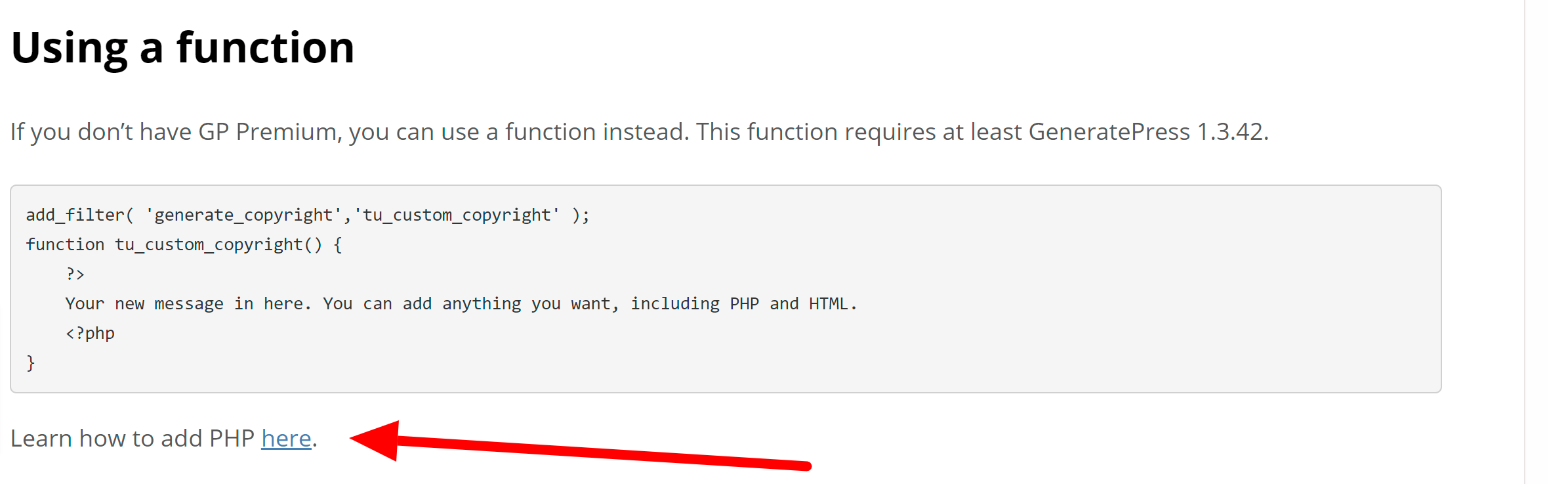
Task: Click the red arrowhead pointing at the link
Action: 375,440
